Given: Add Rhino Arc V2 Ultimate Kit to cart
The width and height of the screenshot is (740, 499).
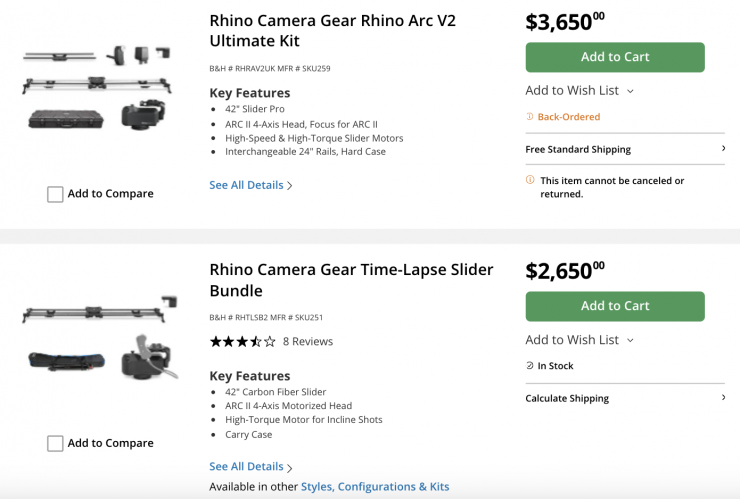Looking at the screenshot, I should (x=615, y=57).
